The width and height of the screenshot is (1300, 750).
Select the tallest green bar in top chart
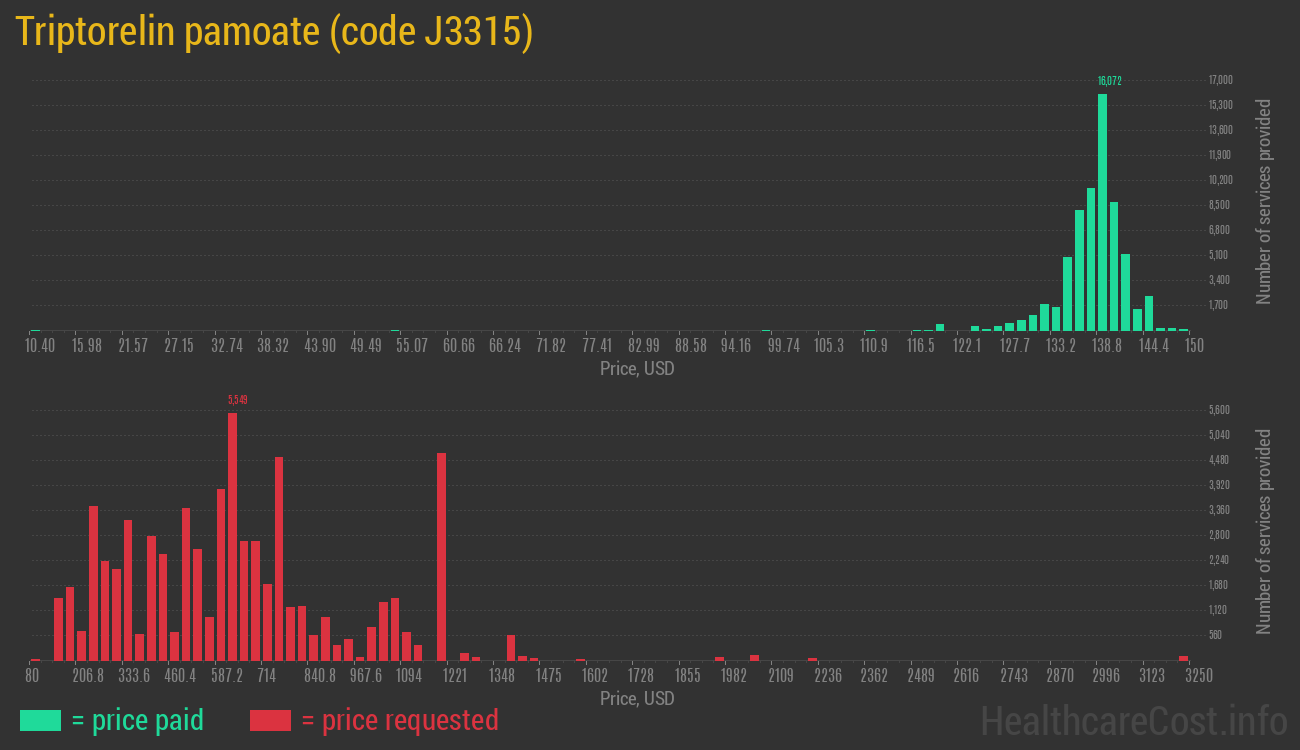pyautogui.click(x=1102, y=212)
